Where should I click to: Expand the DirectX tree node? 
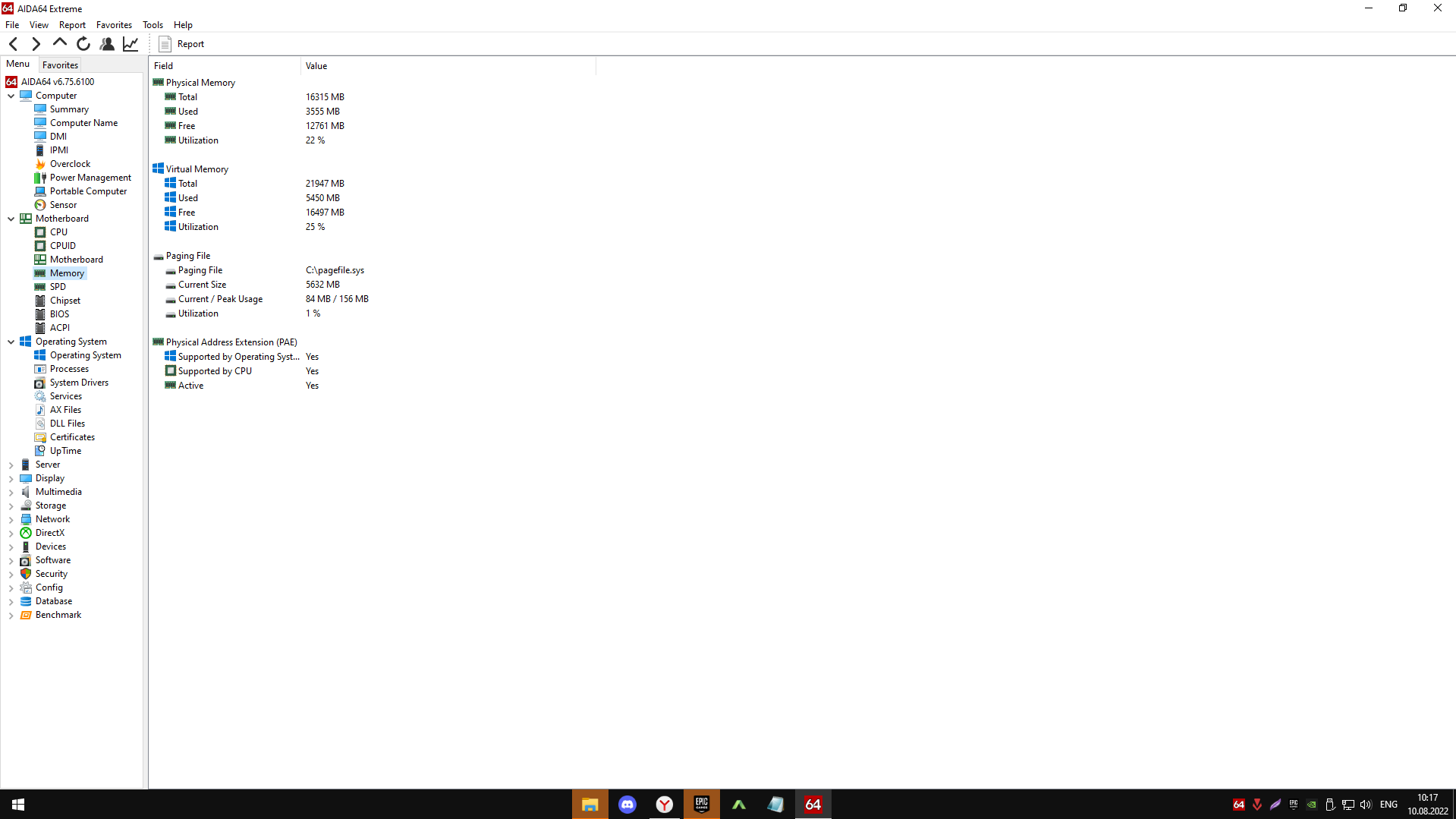(x=11, y=533)
